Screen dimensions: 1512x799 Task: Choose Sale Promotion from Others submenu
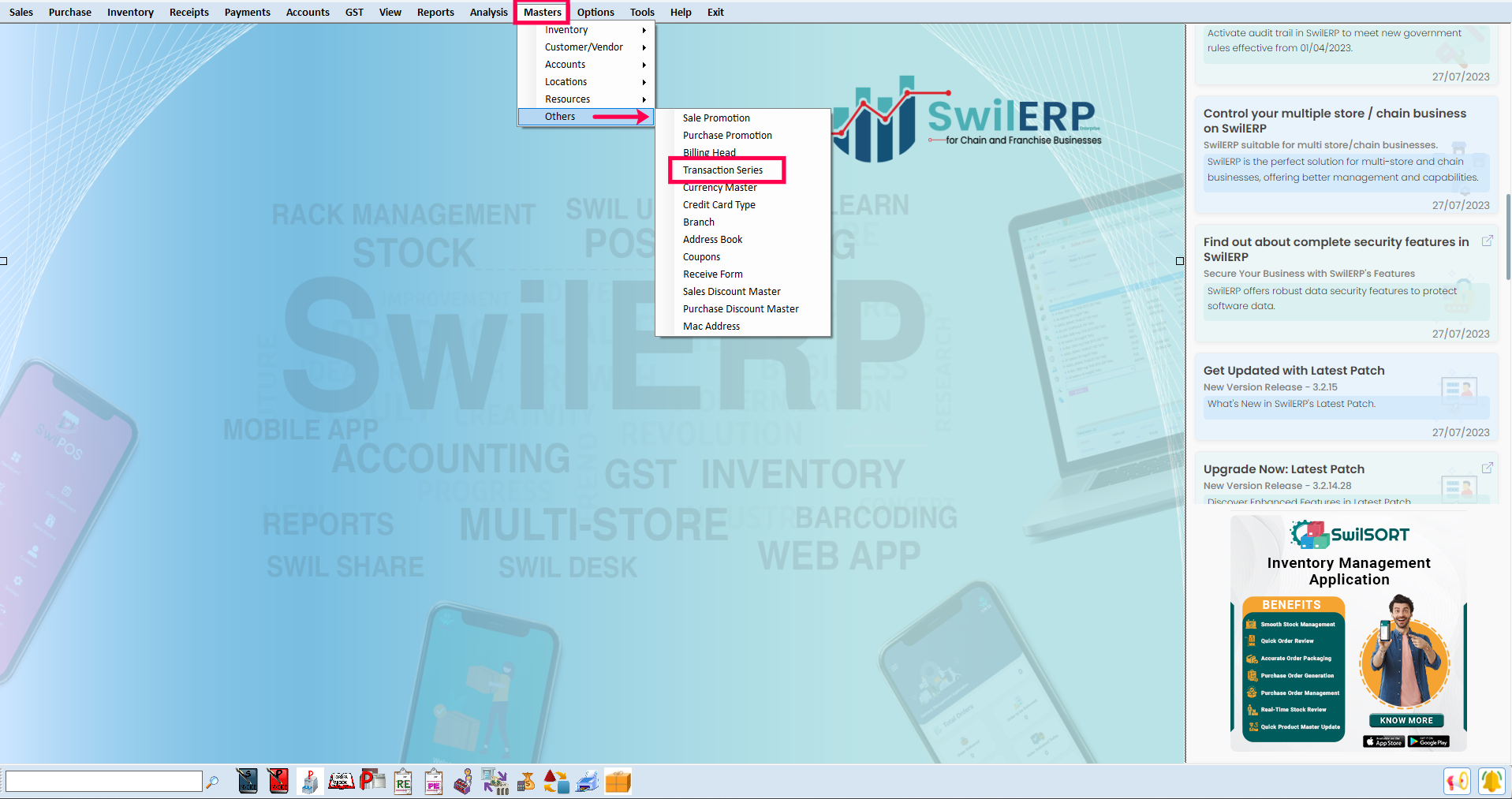click(x=743, y=118)
